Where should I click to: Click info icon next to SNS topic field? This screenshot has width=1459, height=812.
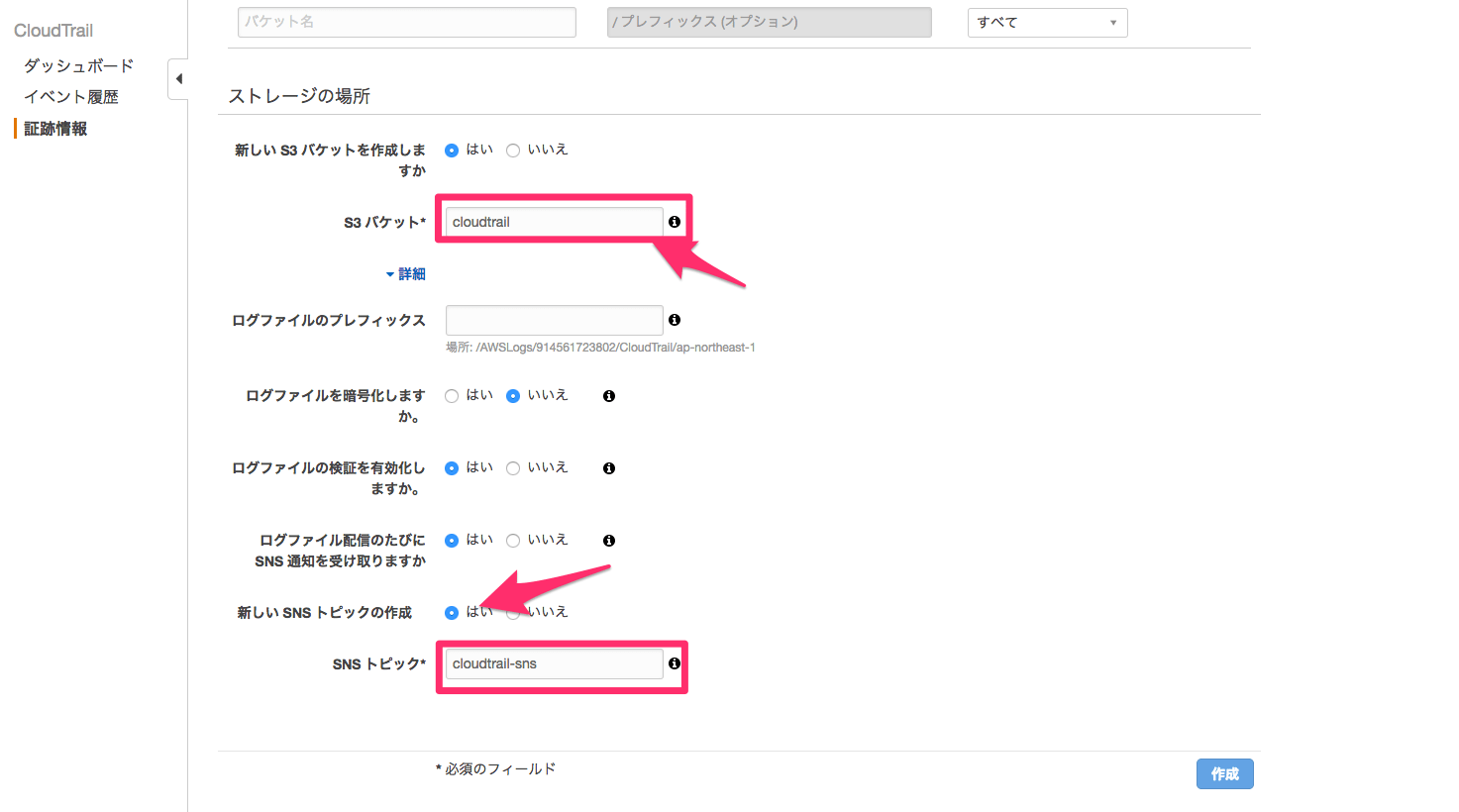click(x=675, y=663)
